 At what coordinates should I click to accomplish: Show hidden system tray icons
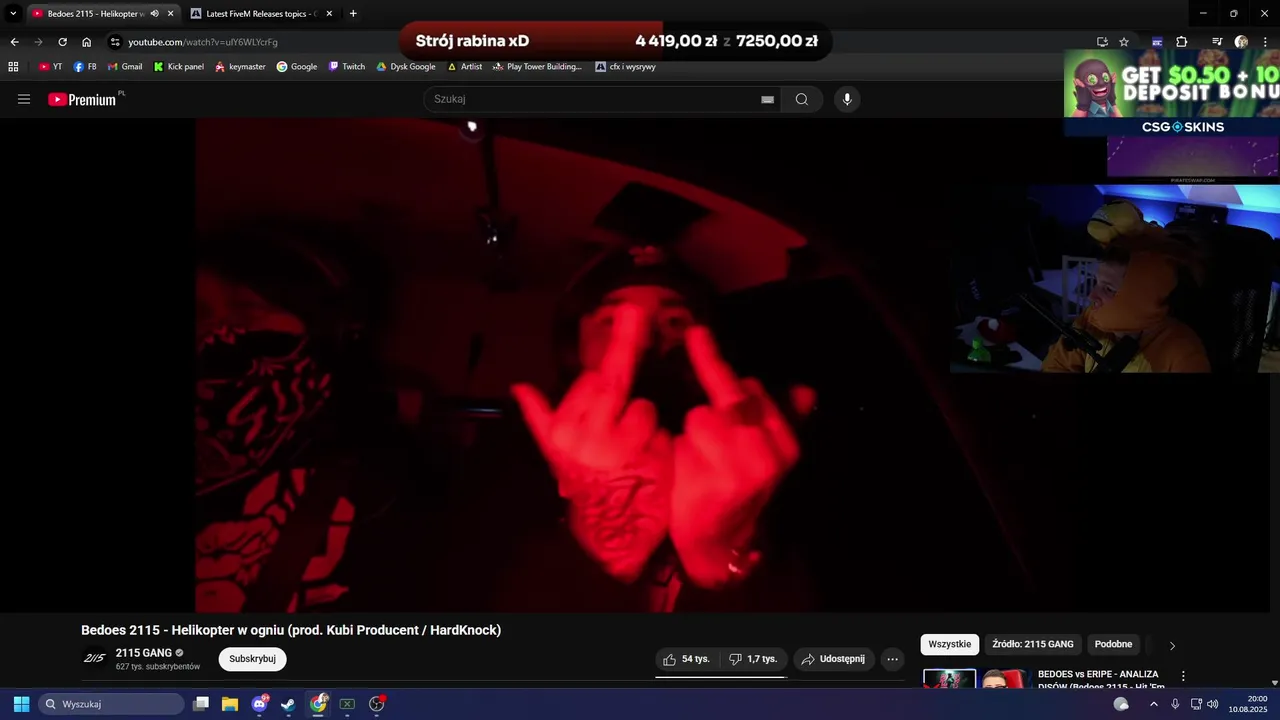click(1153, 704)
